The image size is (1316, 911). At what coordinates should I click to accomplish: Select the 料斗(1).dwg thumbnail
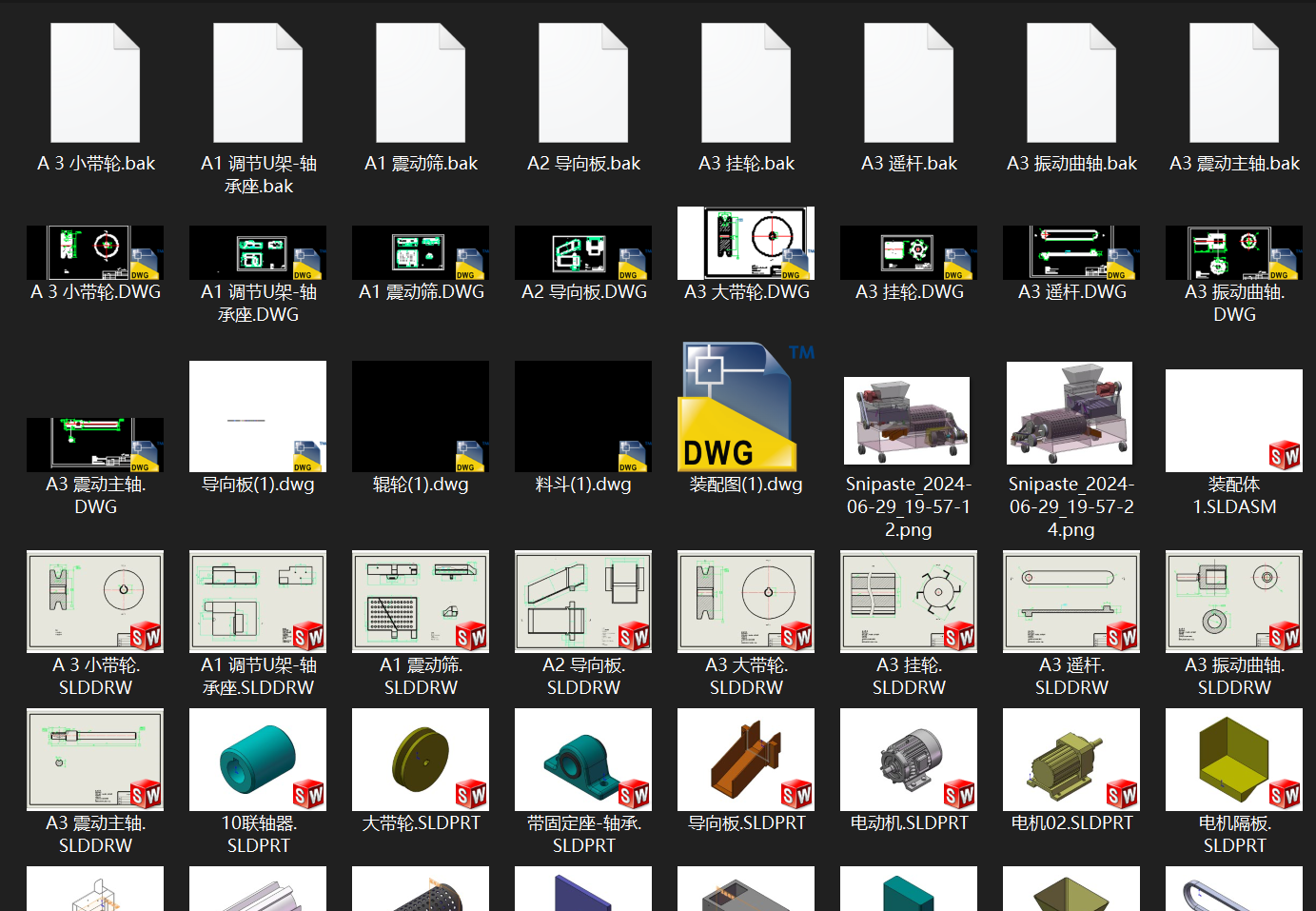coord(583,416)
